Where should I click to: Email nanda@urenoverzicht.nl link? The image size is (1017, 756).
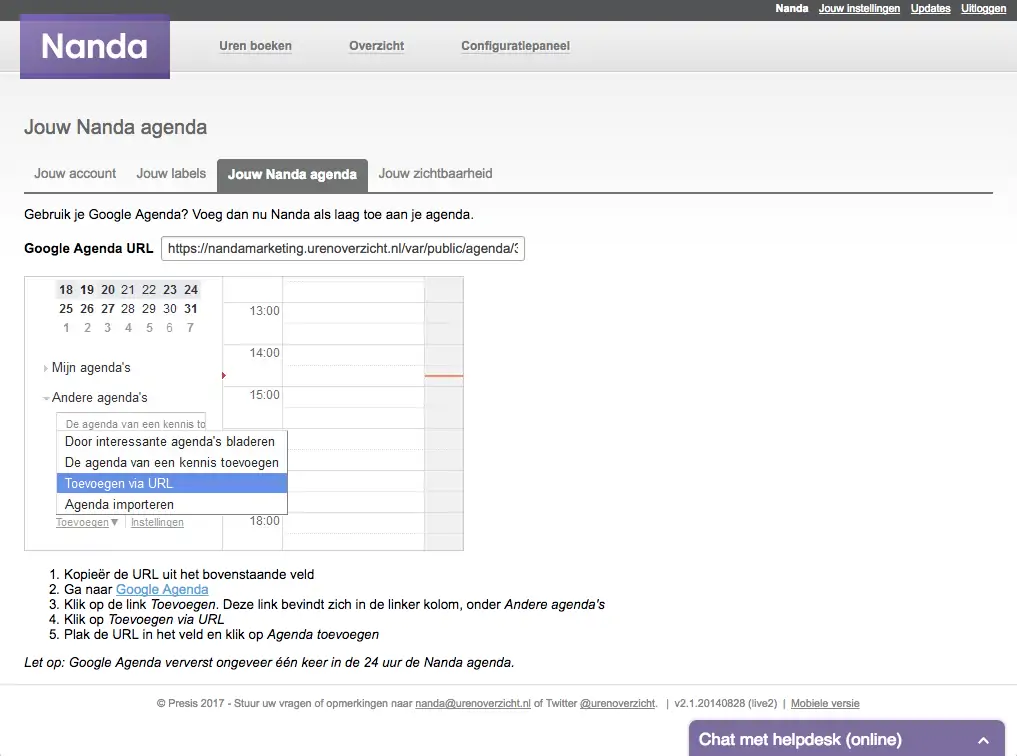(x=473, y=703)
